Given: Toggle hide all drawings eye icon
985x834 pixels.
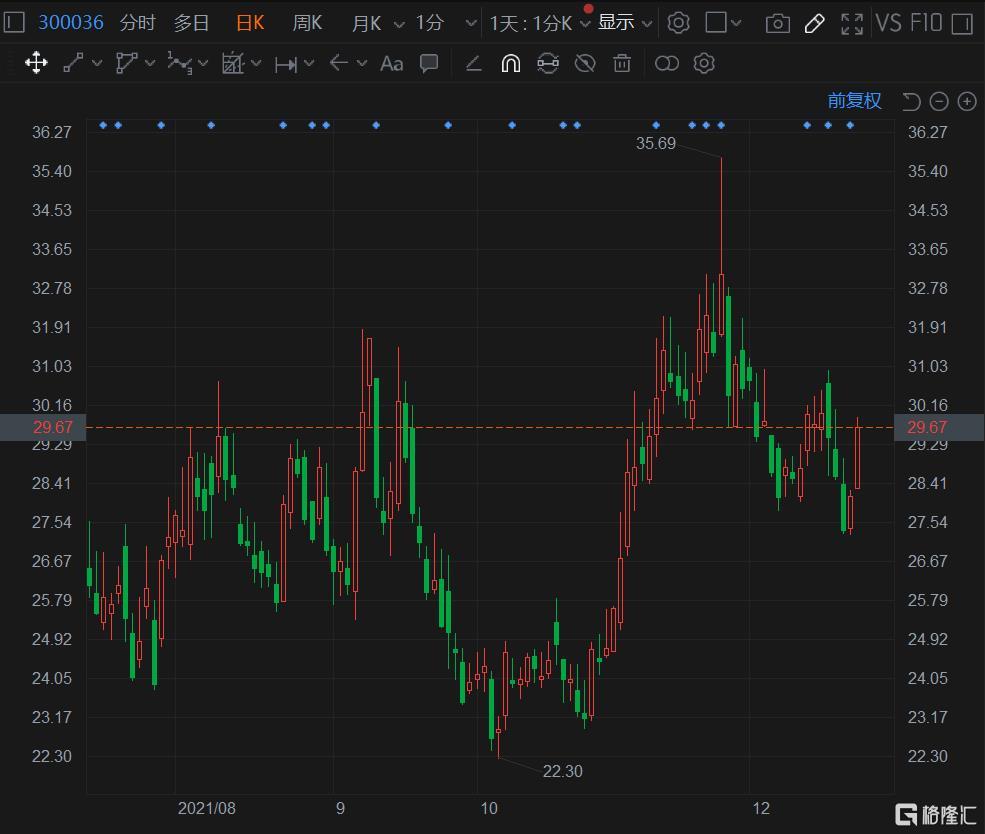Looking at the screenshot, I should pos(585,63).
